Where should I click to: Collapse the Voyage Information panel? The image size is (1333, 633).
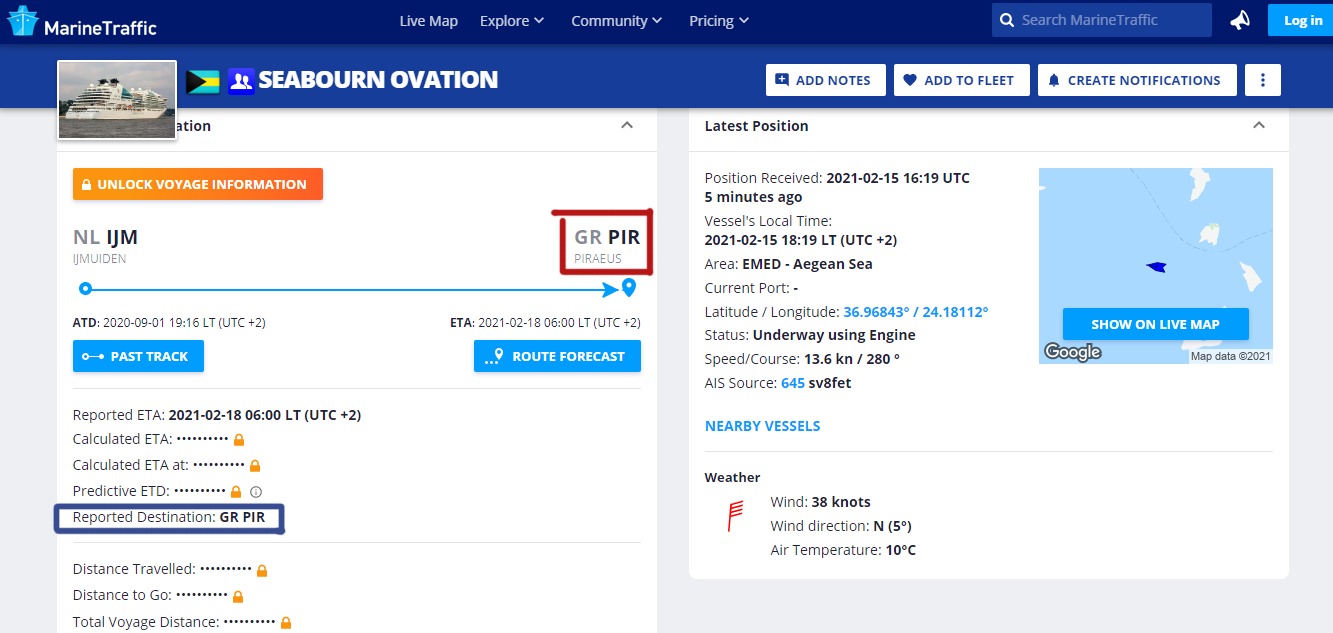(x=627, y=125)
